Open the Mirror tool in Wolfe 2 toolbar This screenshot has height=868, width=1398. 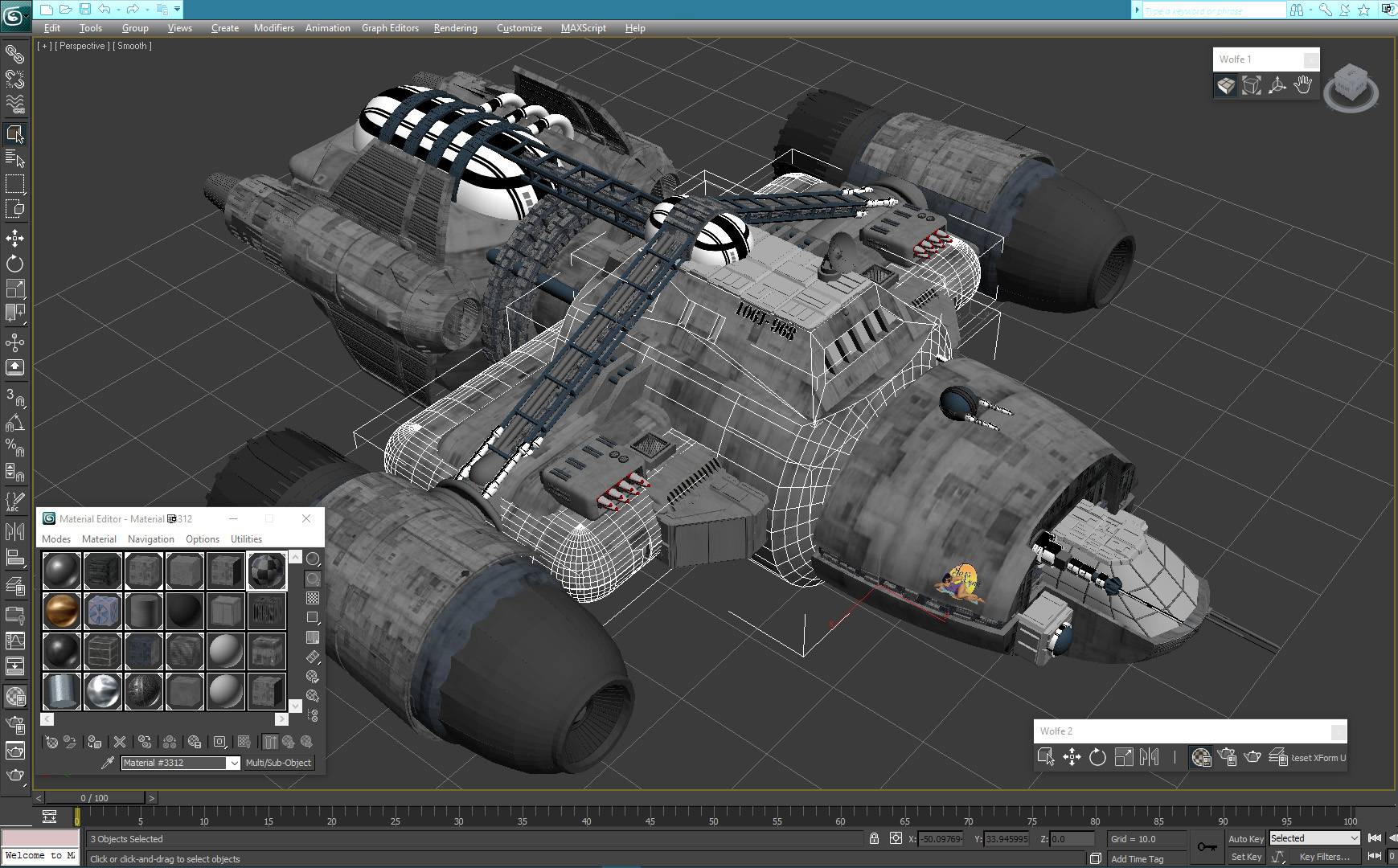[x=1150, y=757]
